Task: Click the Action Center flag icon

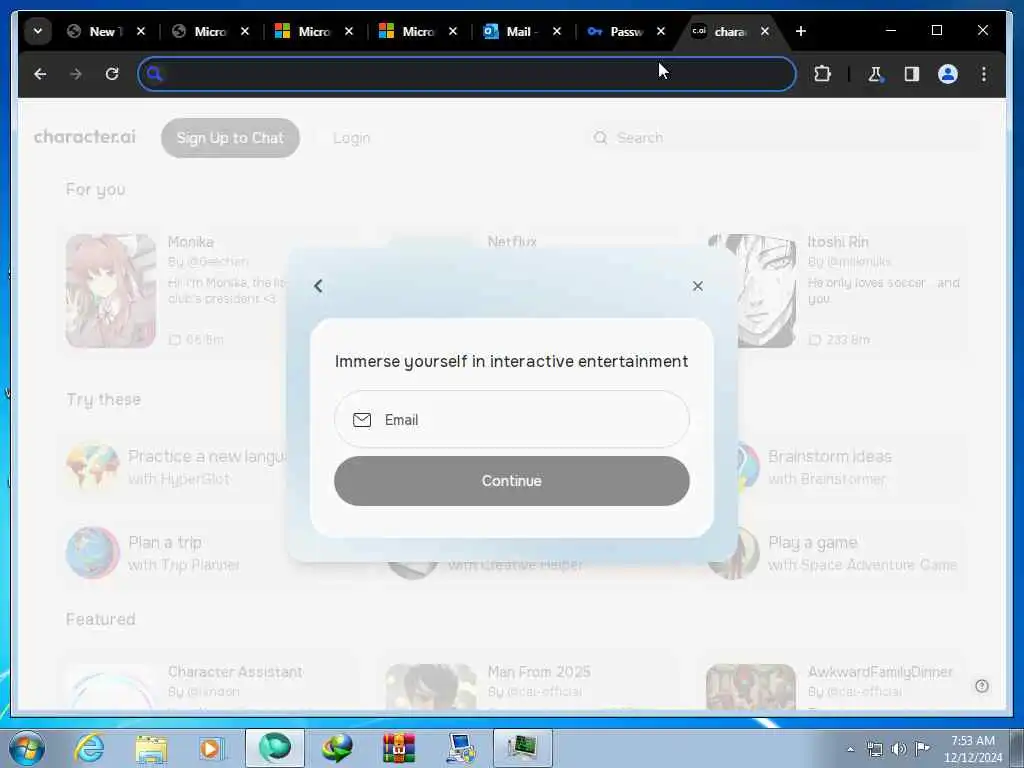Action: (x=922, y=748)
